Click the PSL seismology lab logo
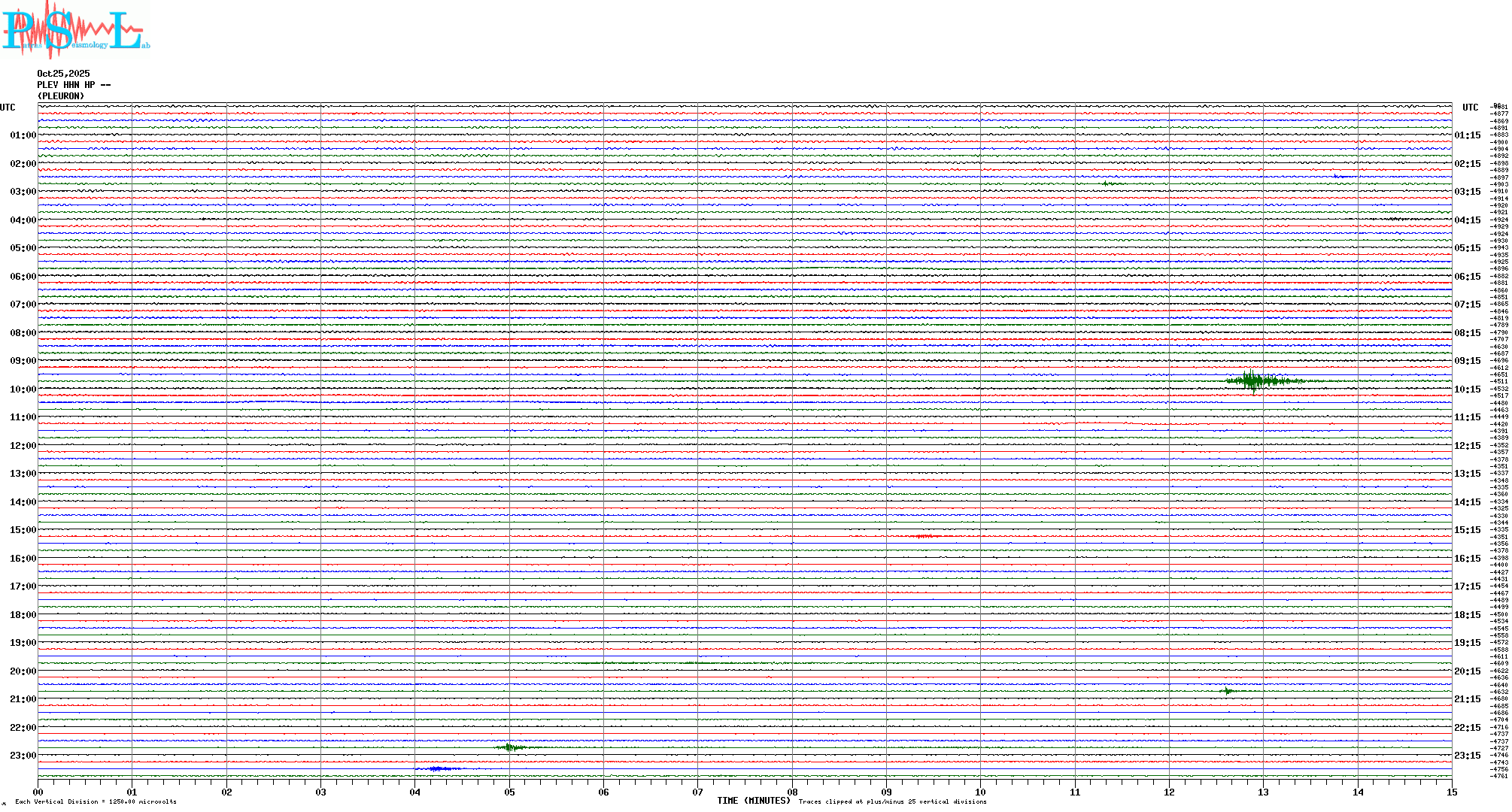This screenshot has height=812, width=1512. [x=74, y=30]
